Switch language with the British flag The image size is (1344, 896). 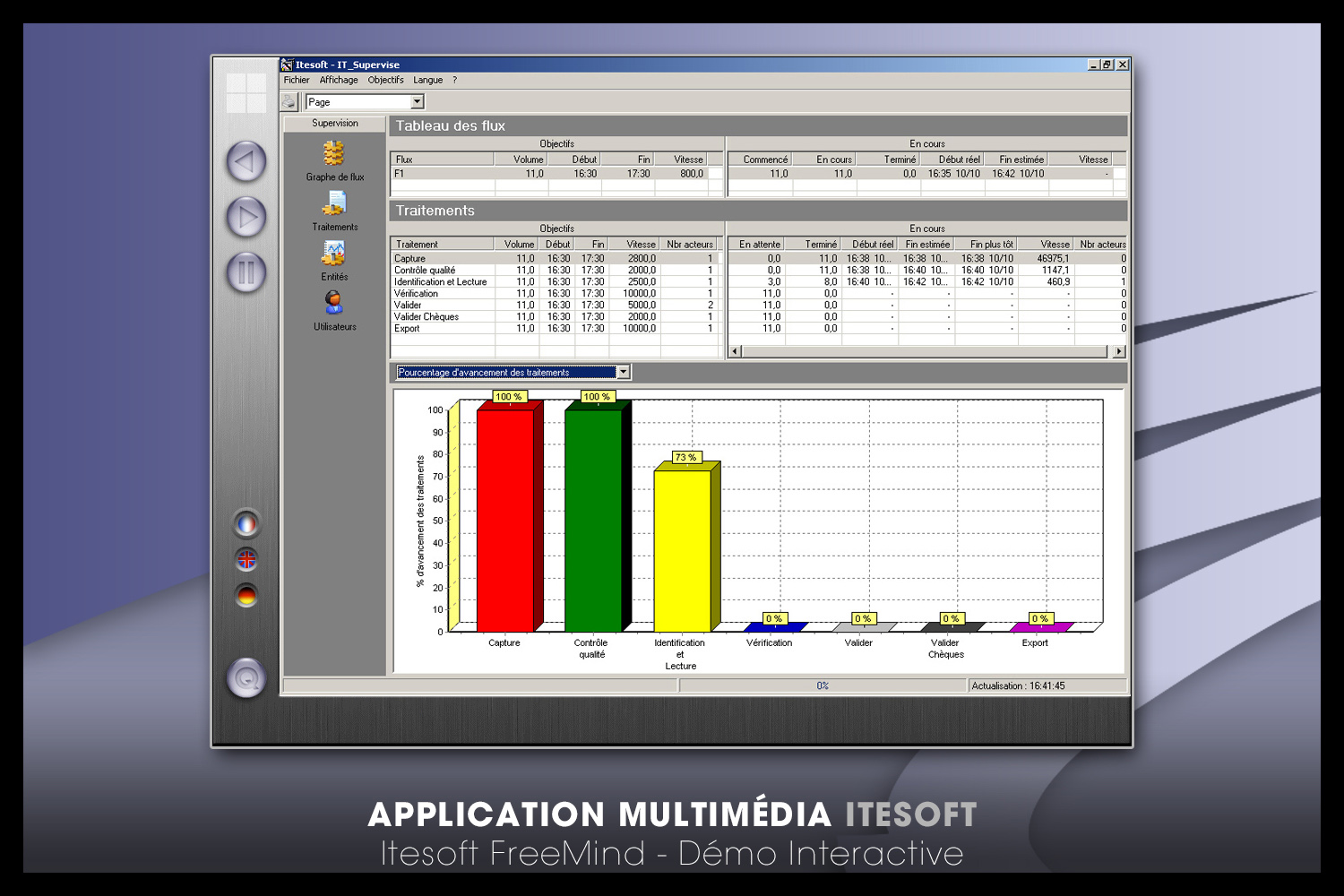(246, 560)
